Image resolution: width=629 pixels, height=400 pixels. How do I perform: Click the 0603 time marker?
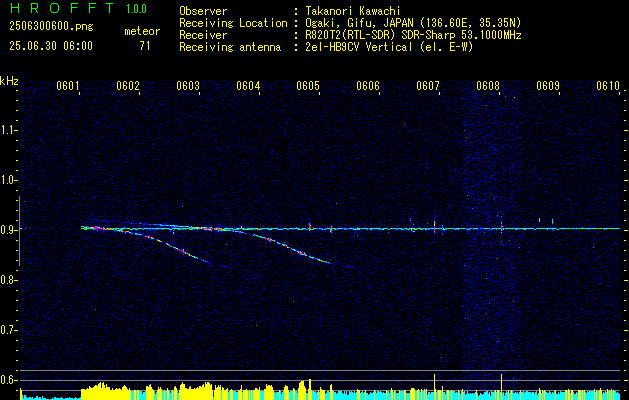(188, 85)
